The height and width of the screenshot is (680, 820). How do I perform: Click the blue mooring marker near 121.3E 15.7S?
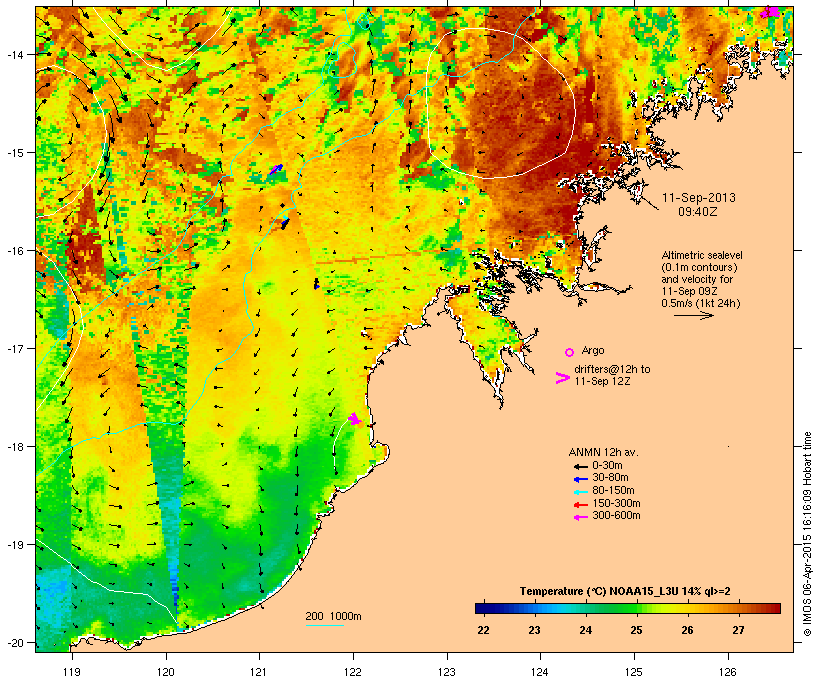[285, 223]
